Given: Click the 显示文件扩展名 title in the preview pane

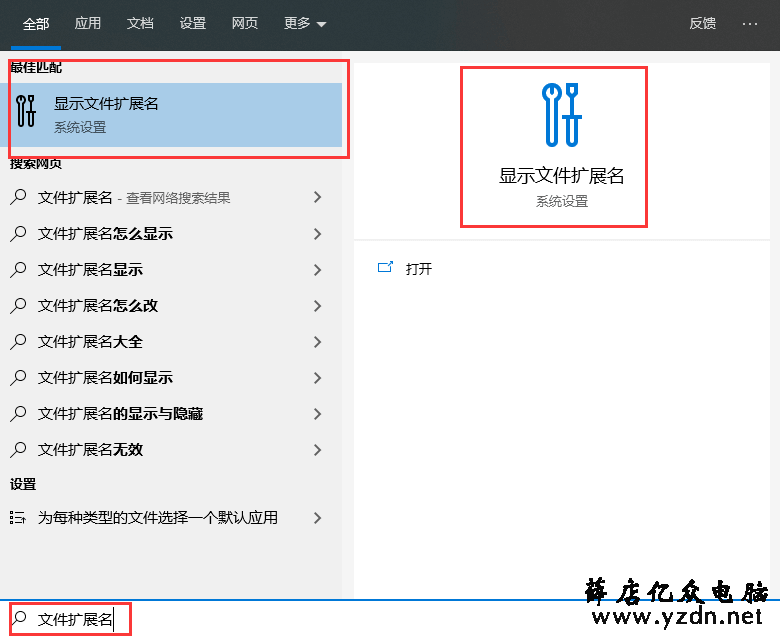Looking at the screenshot, I should [x=561, y=176].
